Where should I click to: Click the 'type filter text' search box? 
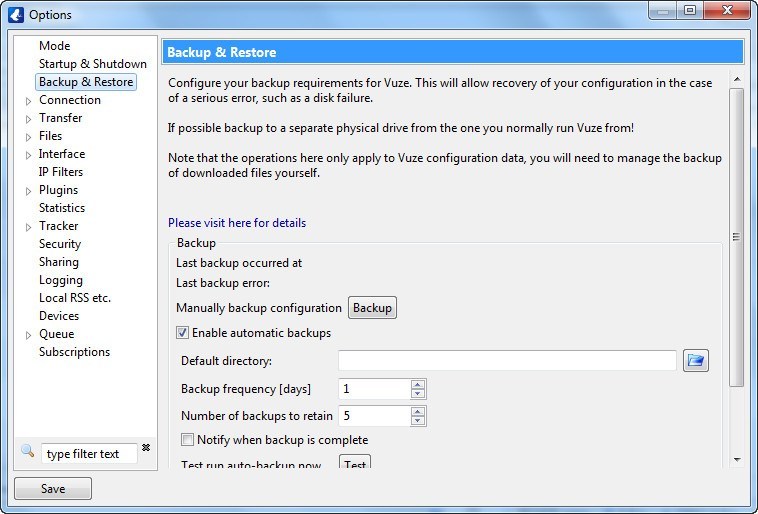[x=90, y=454]
